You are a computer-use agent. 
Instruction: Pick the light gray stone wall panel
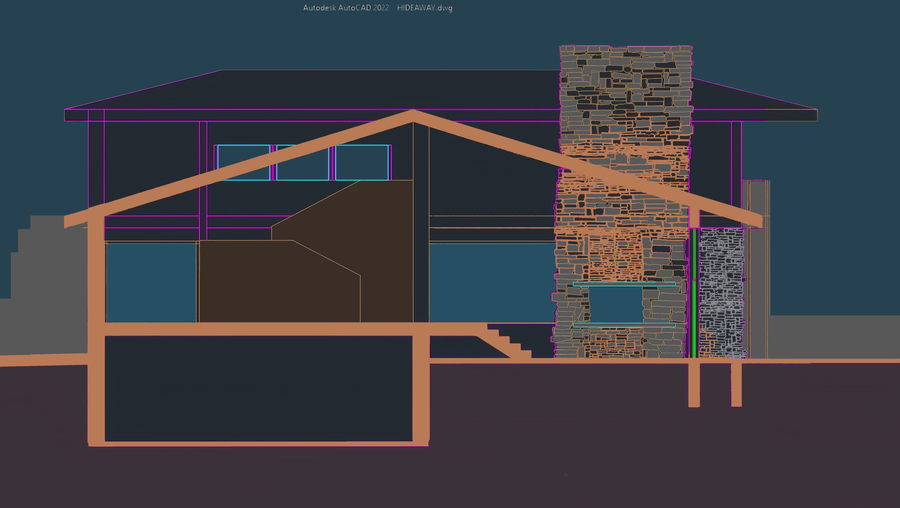[x=721, y=292]
